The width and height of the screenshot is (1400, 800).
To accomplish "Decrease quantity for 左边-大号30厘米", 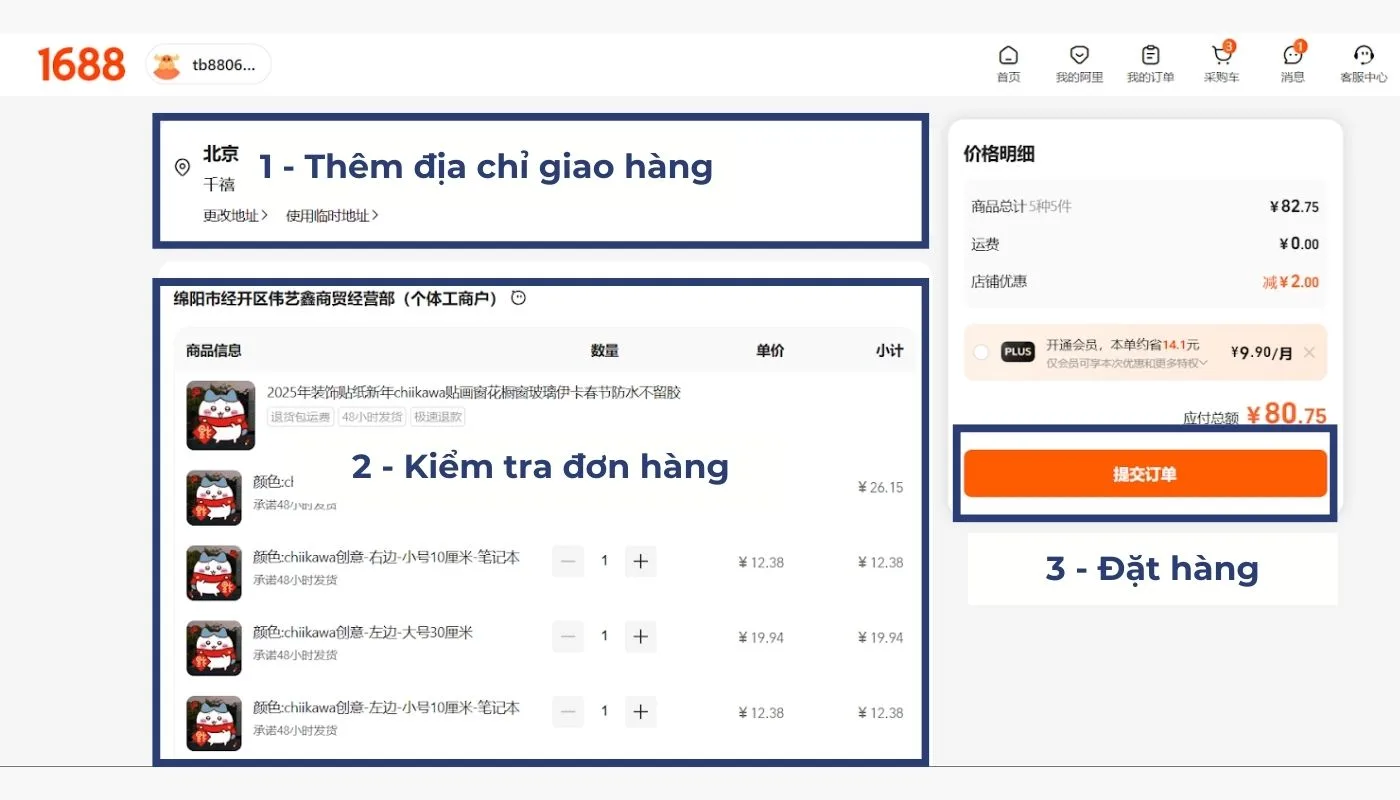I will point(568,636).
